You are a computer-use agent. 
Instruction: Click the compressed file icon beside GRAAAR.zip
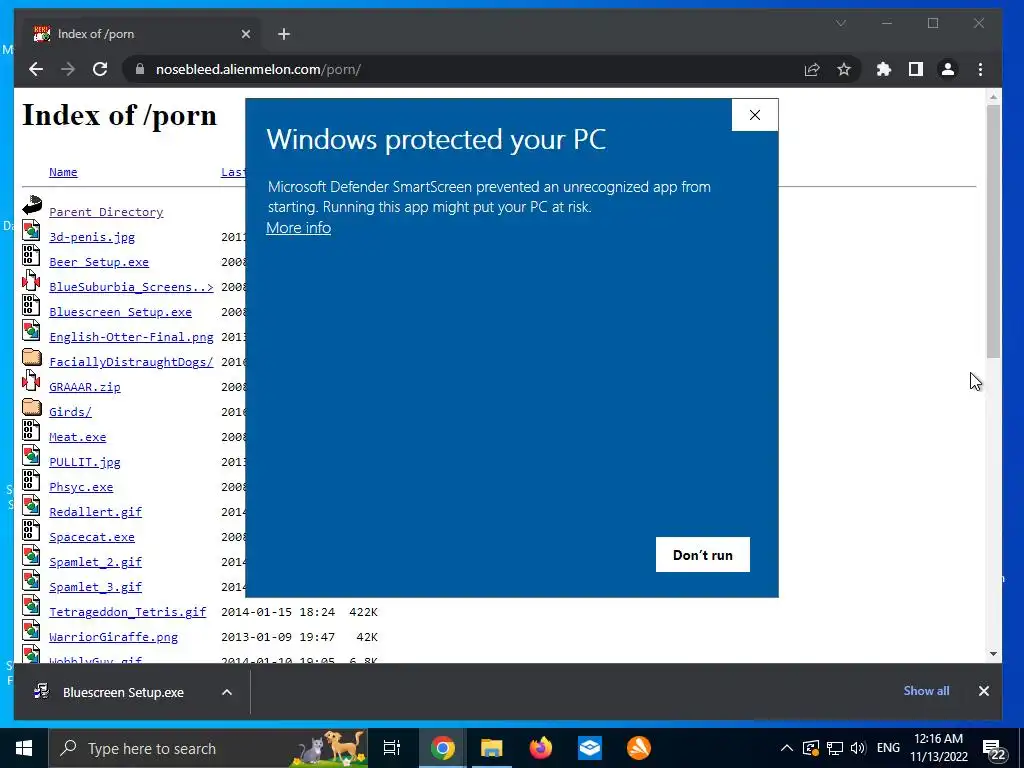click(x=31, y=380)
